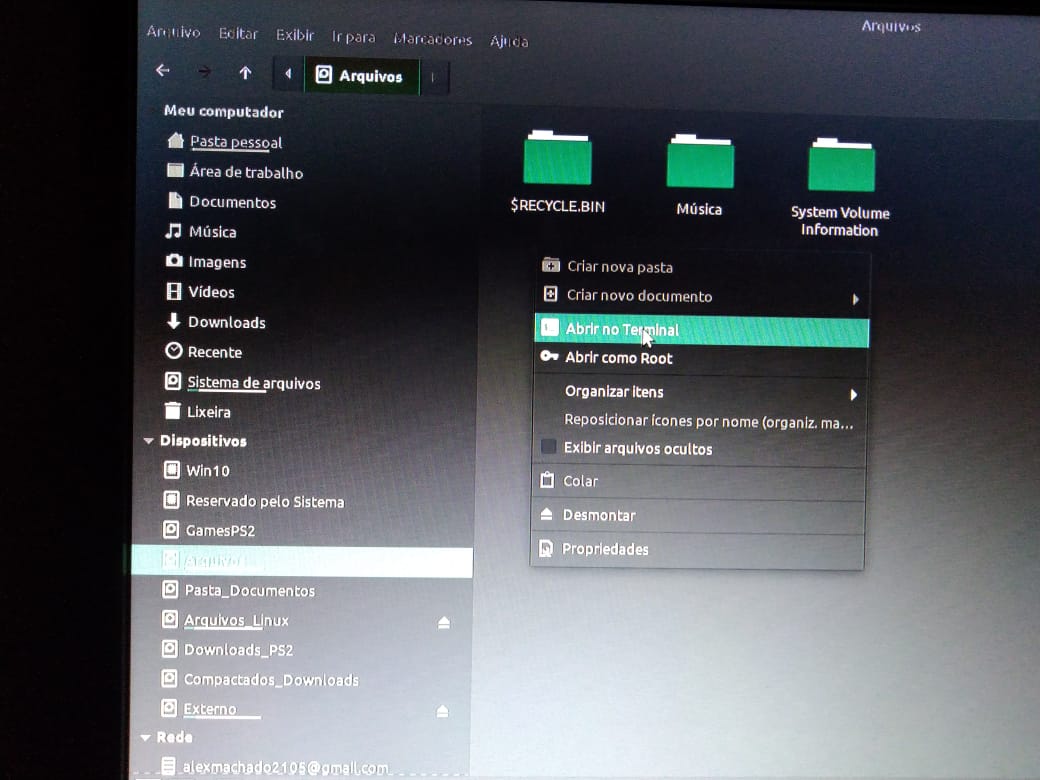Open Imagens in the sidebar
Screen dimensions: 1040x780
click(x=206, y=261)
